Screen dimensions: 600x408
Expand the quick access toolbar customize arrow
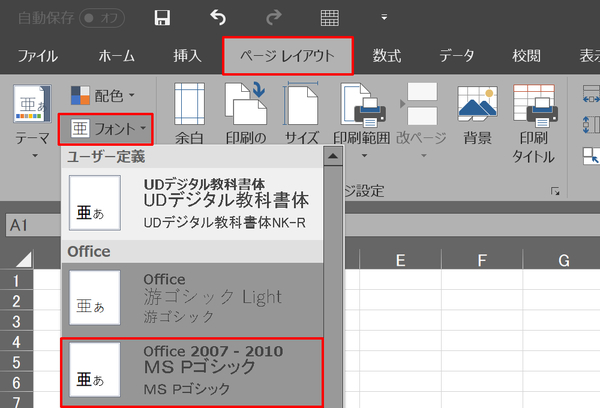pos(384,18)
